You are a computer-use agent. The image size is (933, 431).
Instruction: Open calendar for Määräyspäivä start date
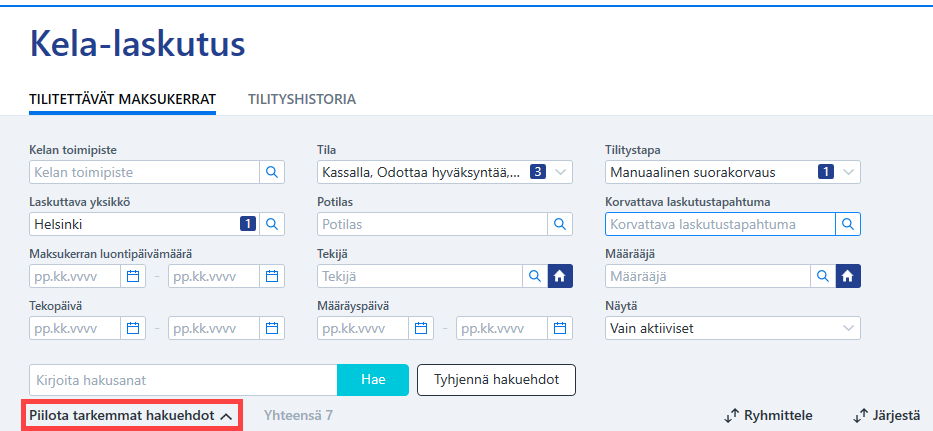[421, 327]
